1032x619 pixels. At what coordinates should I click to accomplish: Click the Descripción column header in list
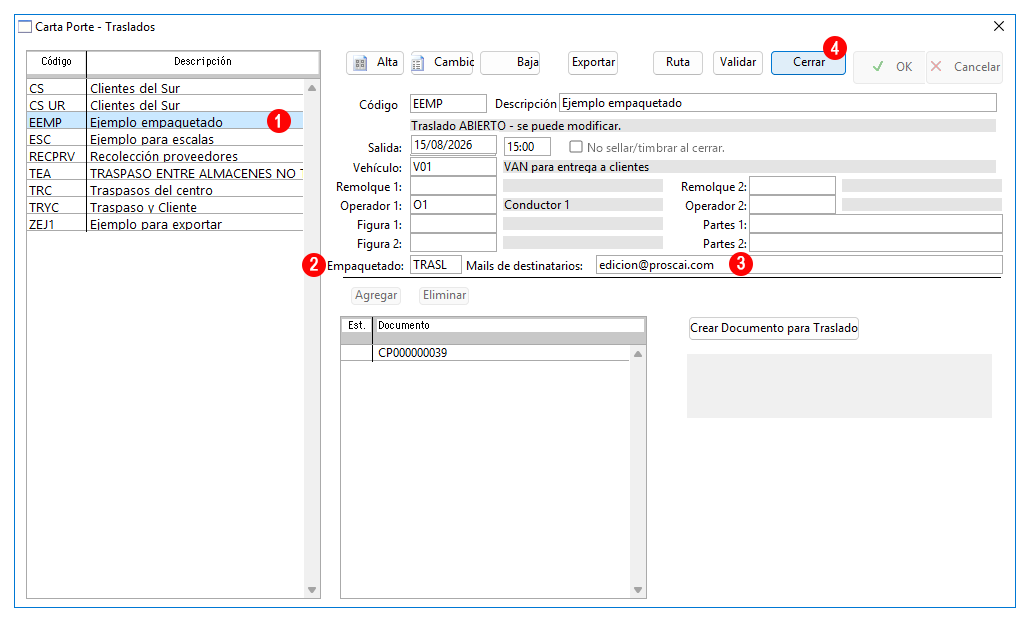click(203, 62)
